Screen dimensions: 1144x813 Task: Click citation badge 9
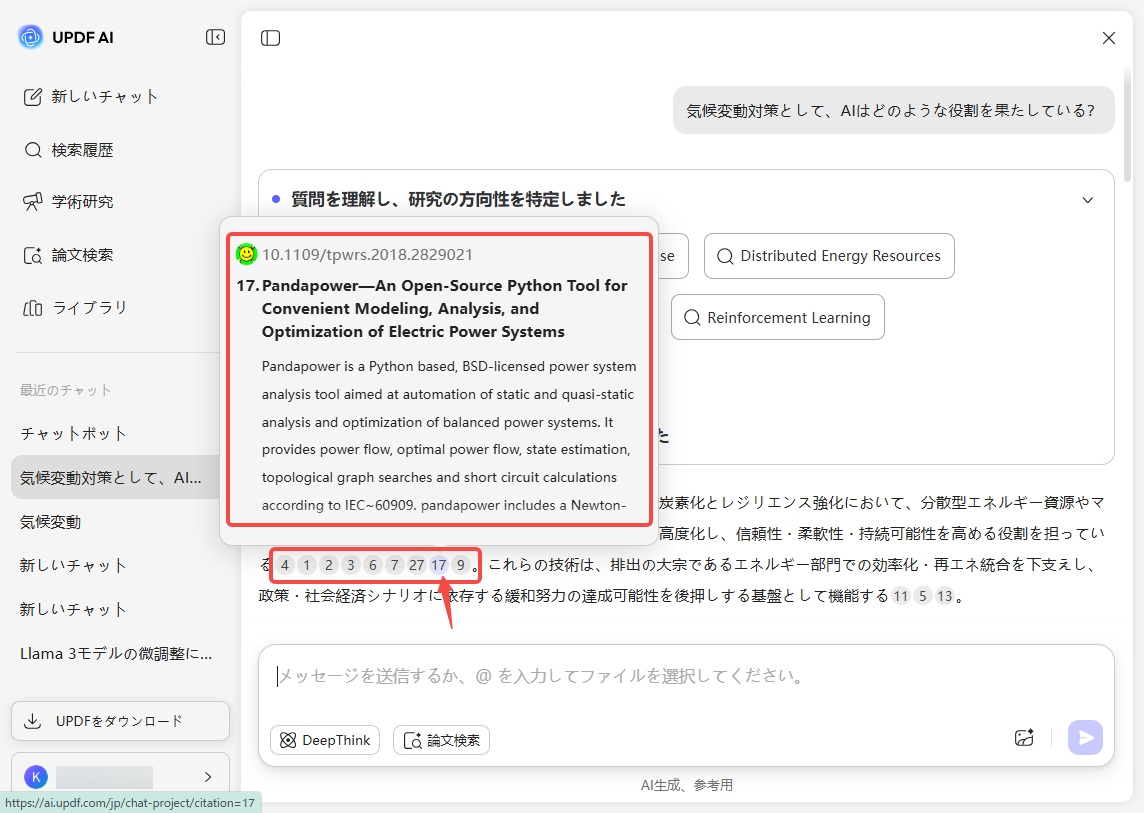click(x=460, y=565)
